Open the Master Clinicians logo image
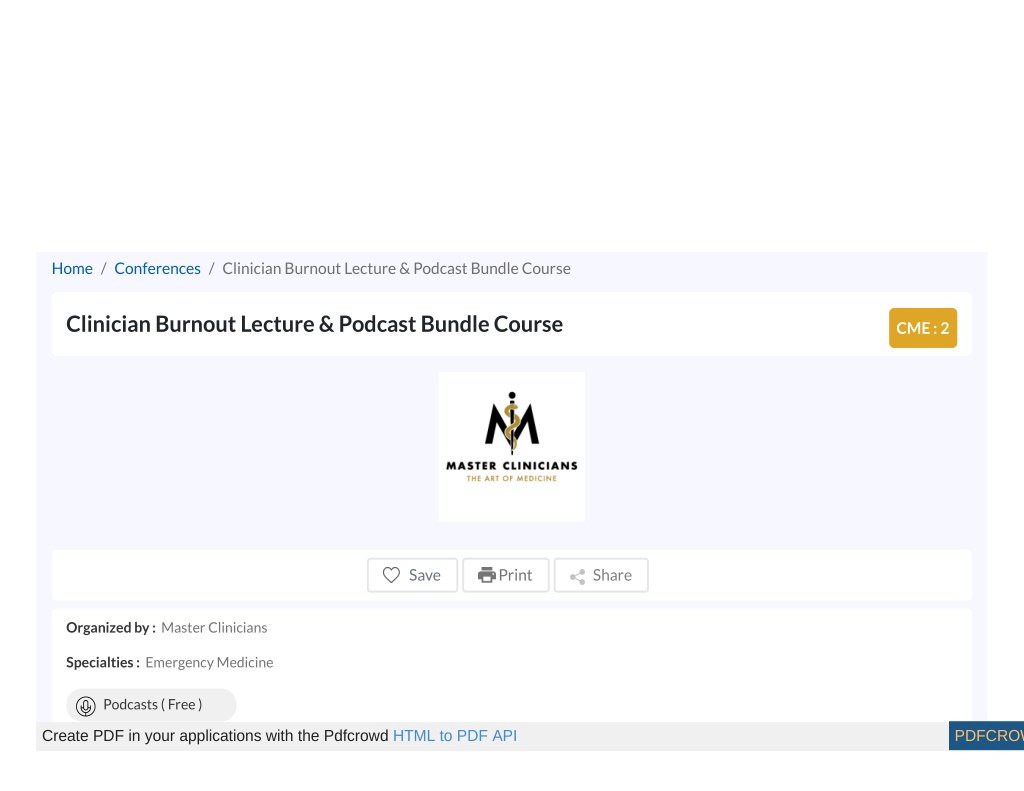Viewport: 1024px width, 791px height. tap(512, 447)
